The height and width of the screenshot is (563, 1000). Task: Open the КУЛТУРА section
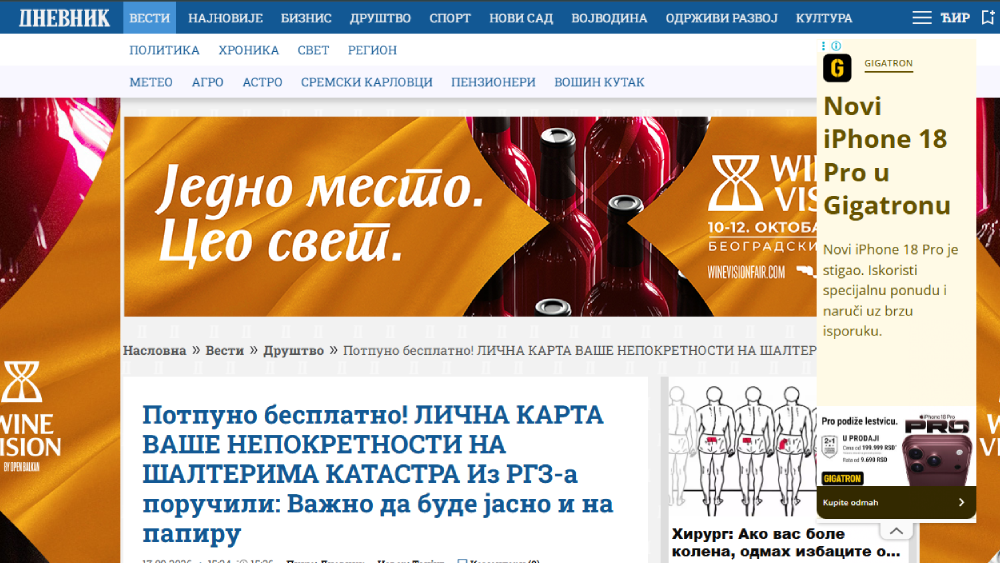coord(824,18)
